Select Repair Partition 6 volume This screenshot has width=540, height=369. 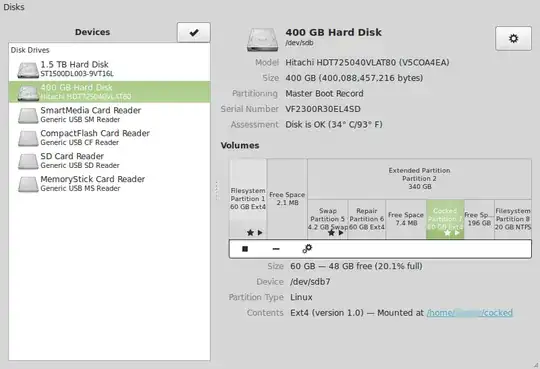[x=367, y=219]
